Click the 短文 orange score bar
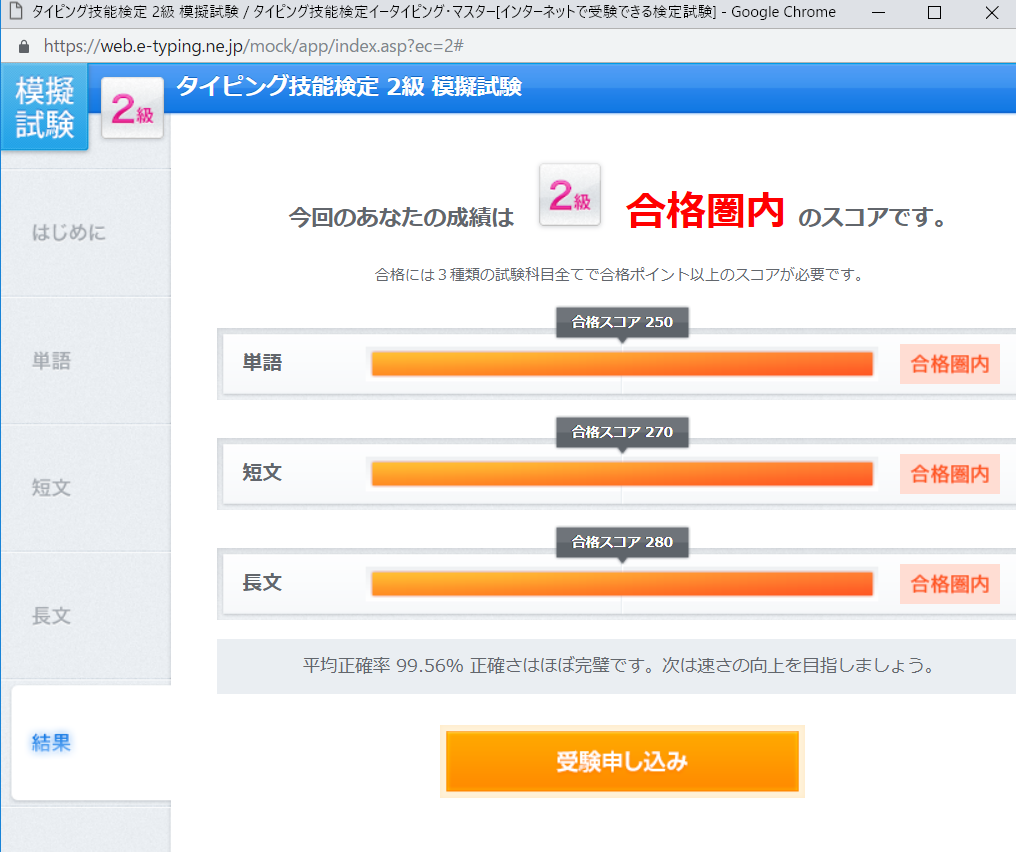The image size is (1016, 852). point(621,474)
